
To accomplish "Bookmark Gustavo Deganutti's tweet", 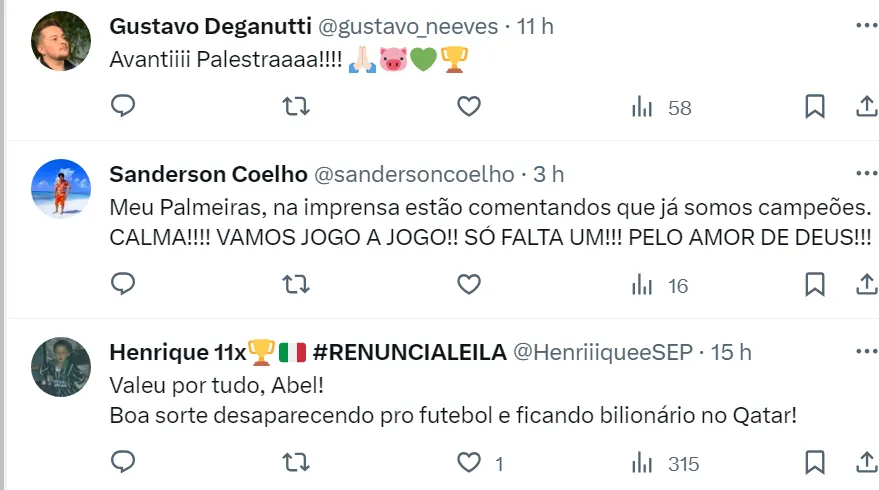I will click(x=815, y=107).
